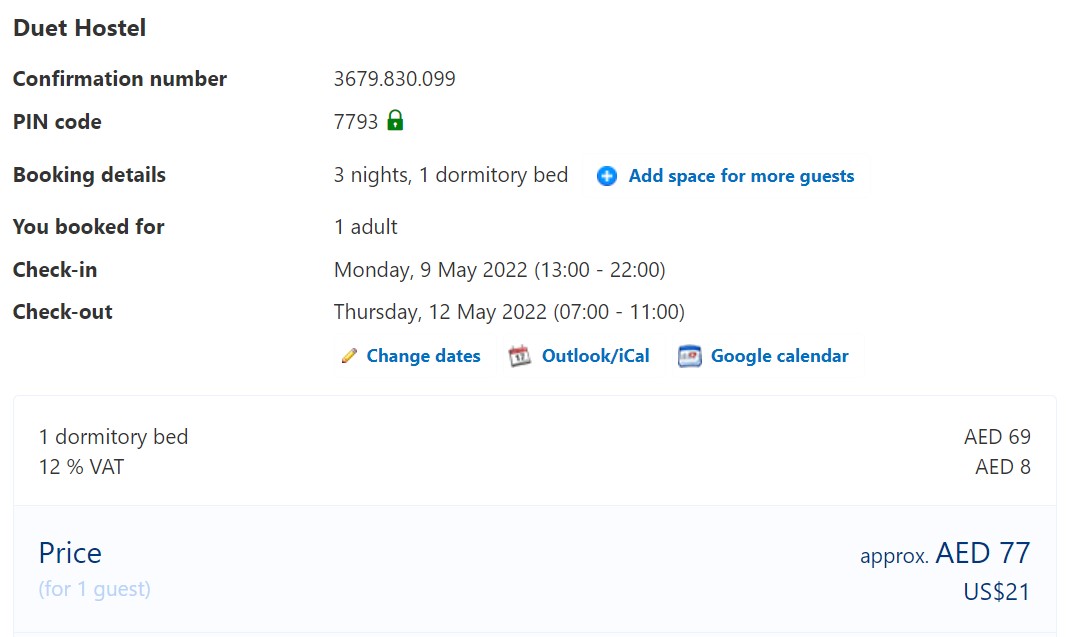Click the approx. AED 77 price text
This screenshot has height=637, width=1072.
coord(945,553)
